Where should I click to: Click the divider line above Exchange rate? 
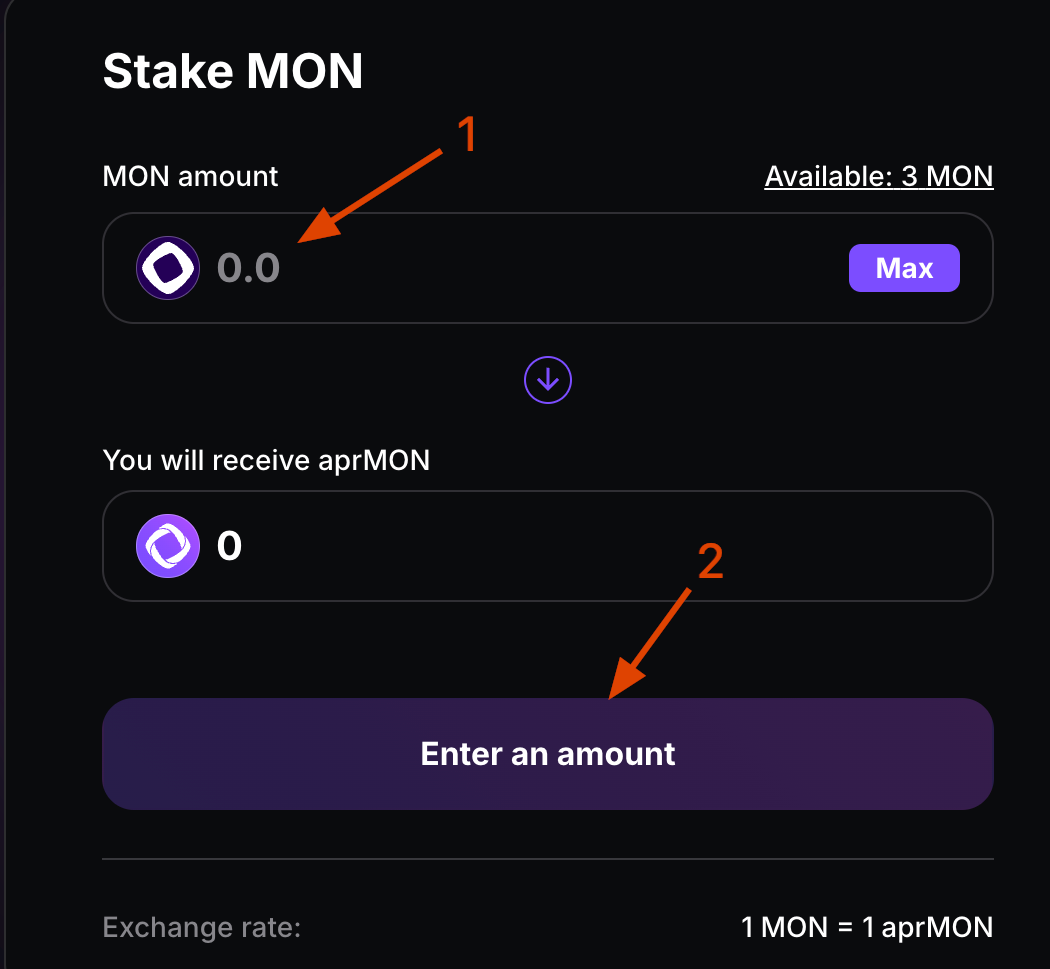(548, 859)
